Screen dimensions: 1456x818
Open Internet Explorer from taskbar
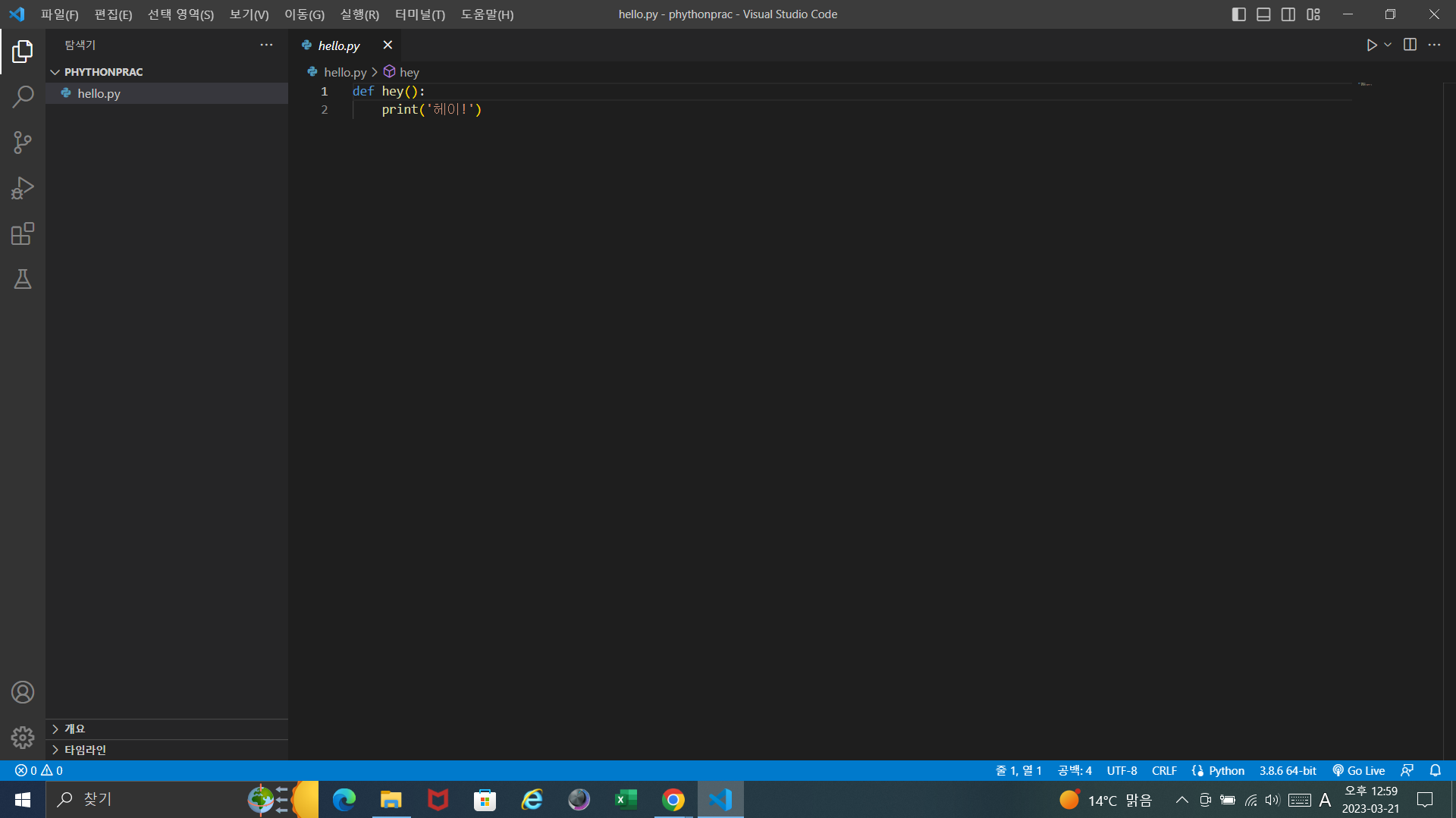(x=532, y=800)
